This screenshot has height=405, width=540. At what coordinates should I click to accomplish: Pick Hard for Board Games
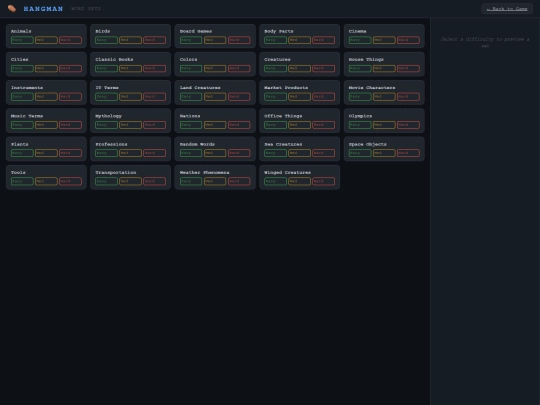click(x=239, y=40)
